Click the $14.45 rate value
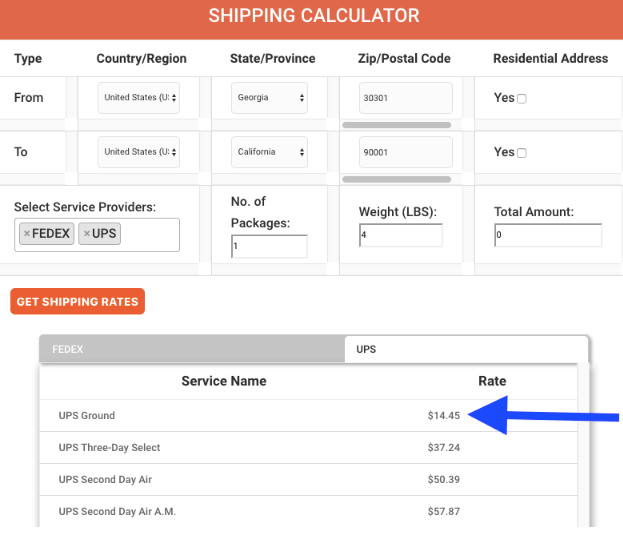This screenshot has height=549, width=623. point(444,416)
